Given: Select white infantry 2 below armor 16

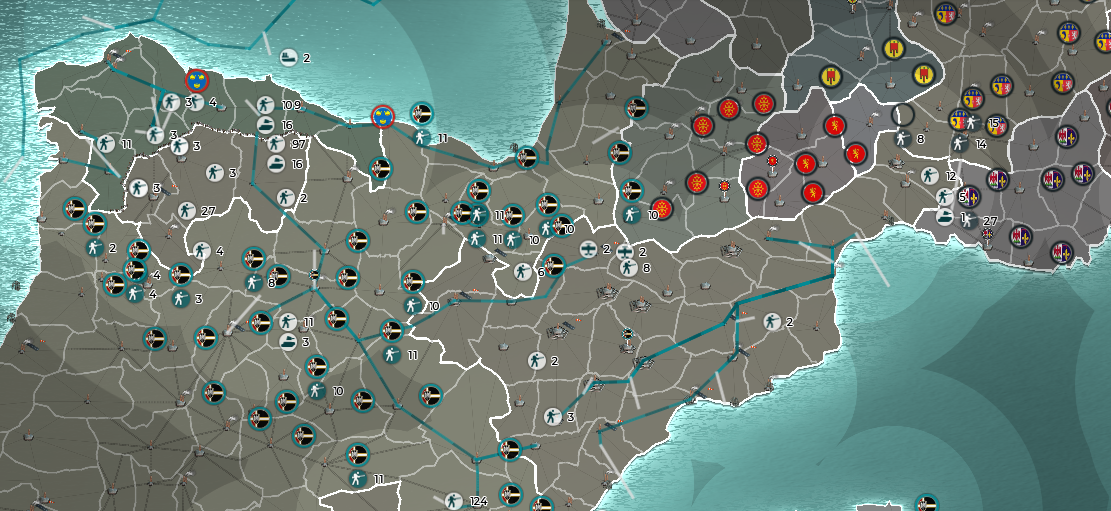Looking at the screenshot, I should [x=286, y=198].
